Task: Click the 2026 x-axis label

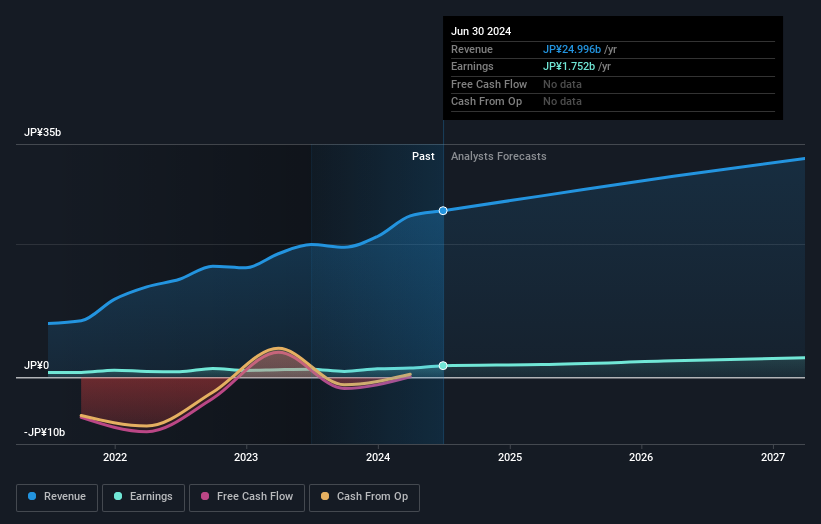Action: [x=641, y=457]
